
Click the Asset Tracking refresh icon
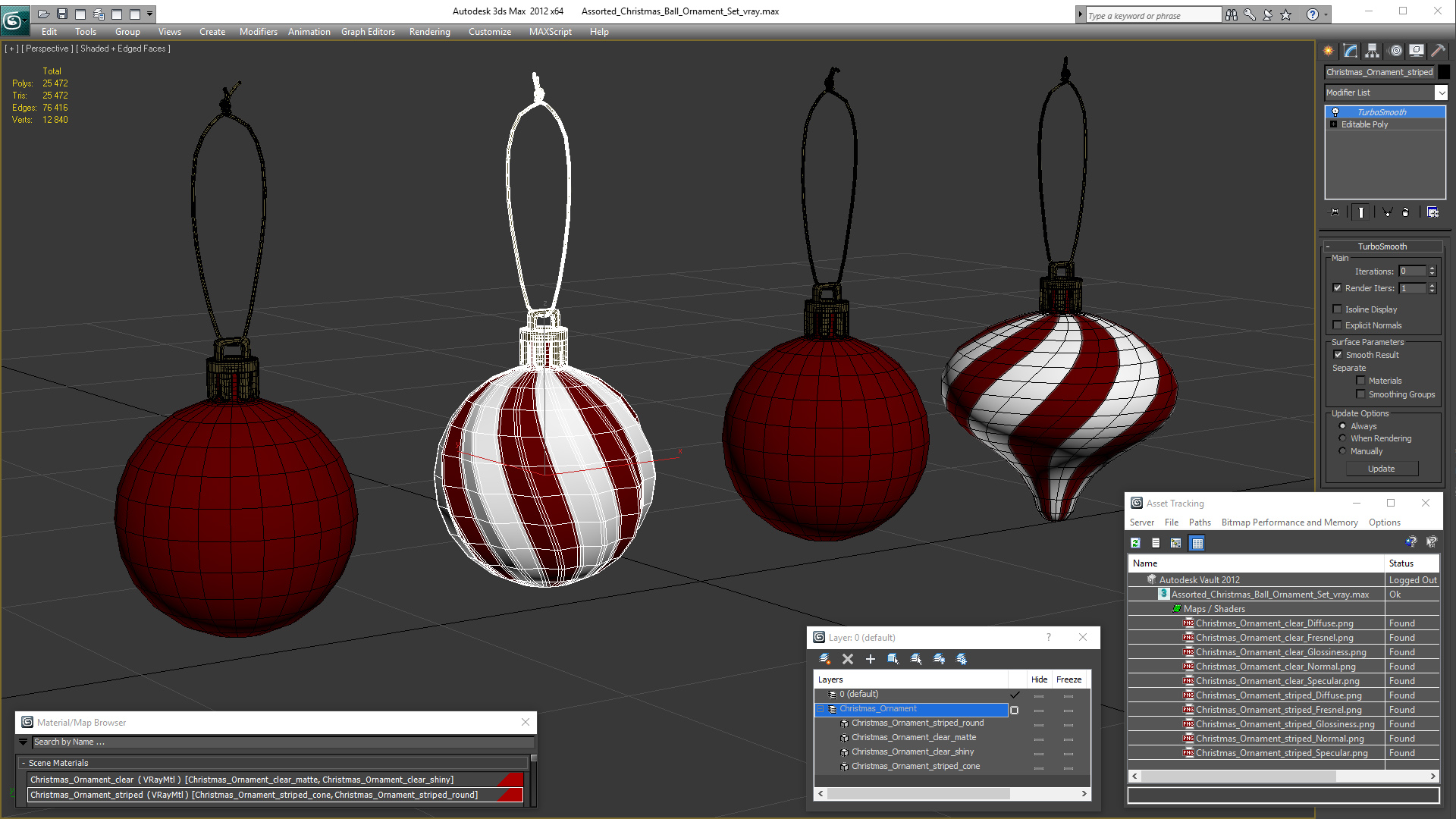click(x=1135, y=543)
